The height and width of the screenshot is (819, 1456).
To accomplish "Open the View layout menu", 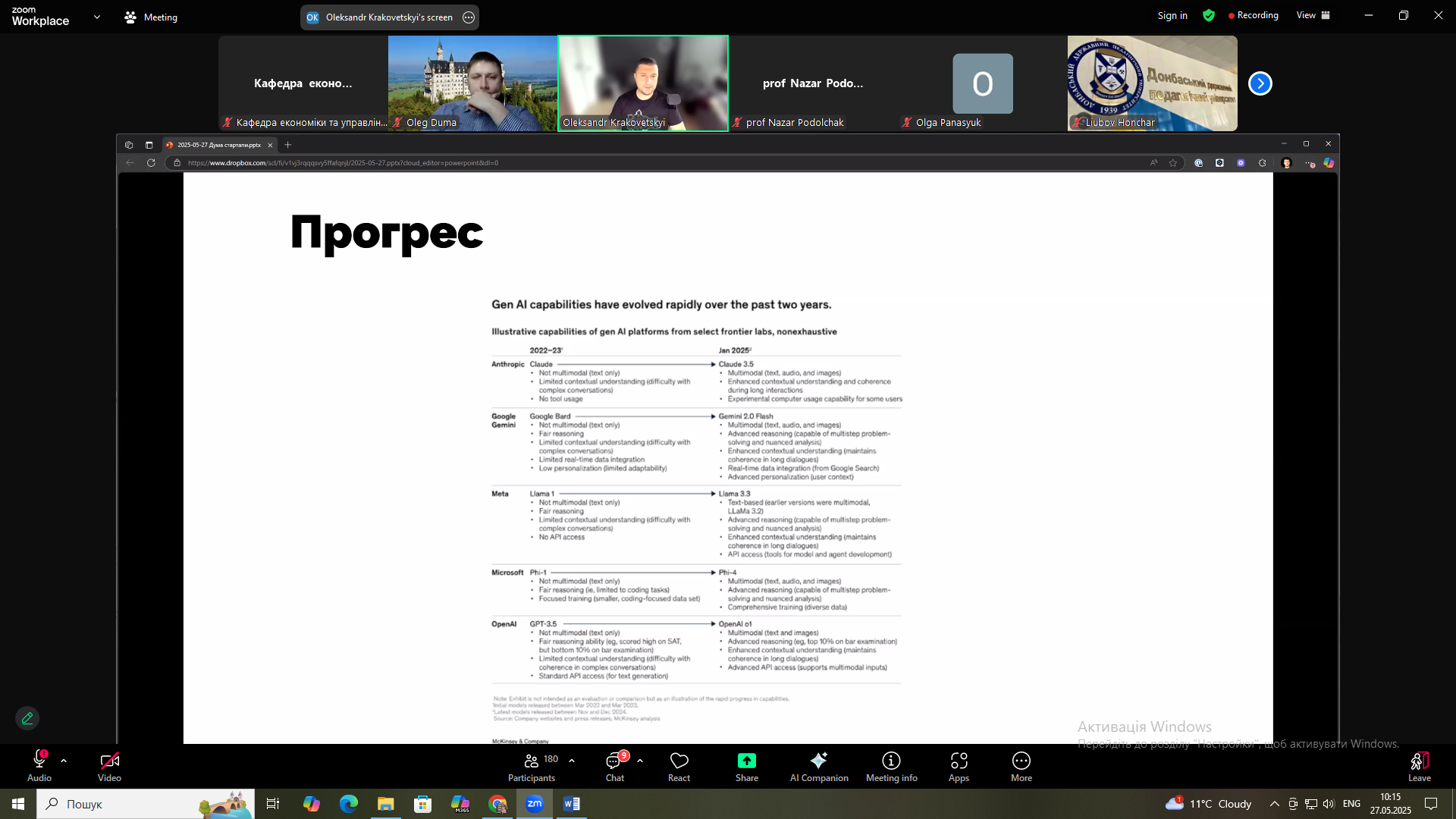I will 1313,15.
